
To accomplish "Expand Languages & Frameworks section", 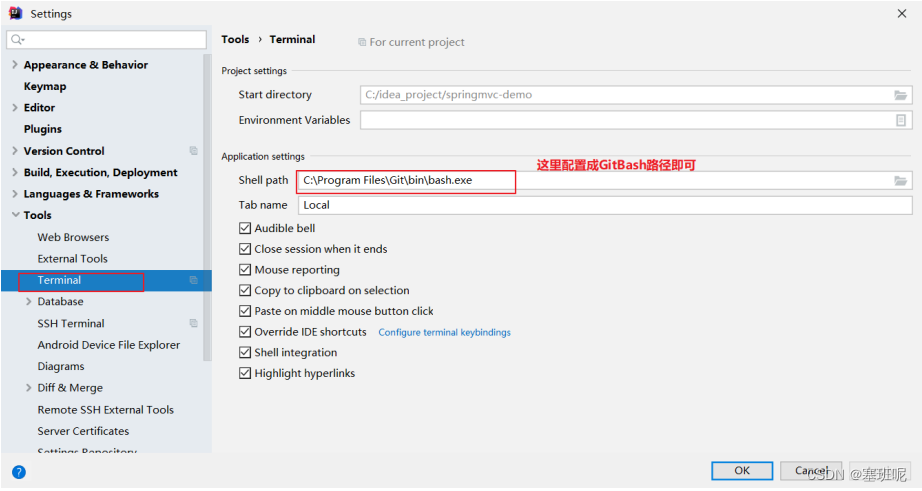I will coord(15,194).
